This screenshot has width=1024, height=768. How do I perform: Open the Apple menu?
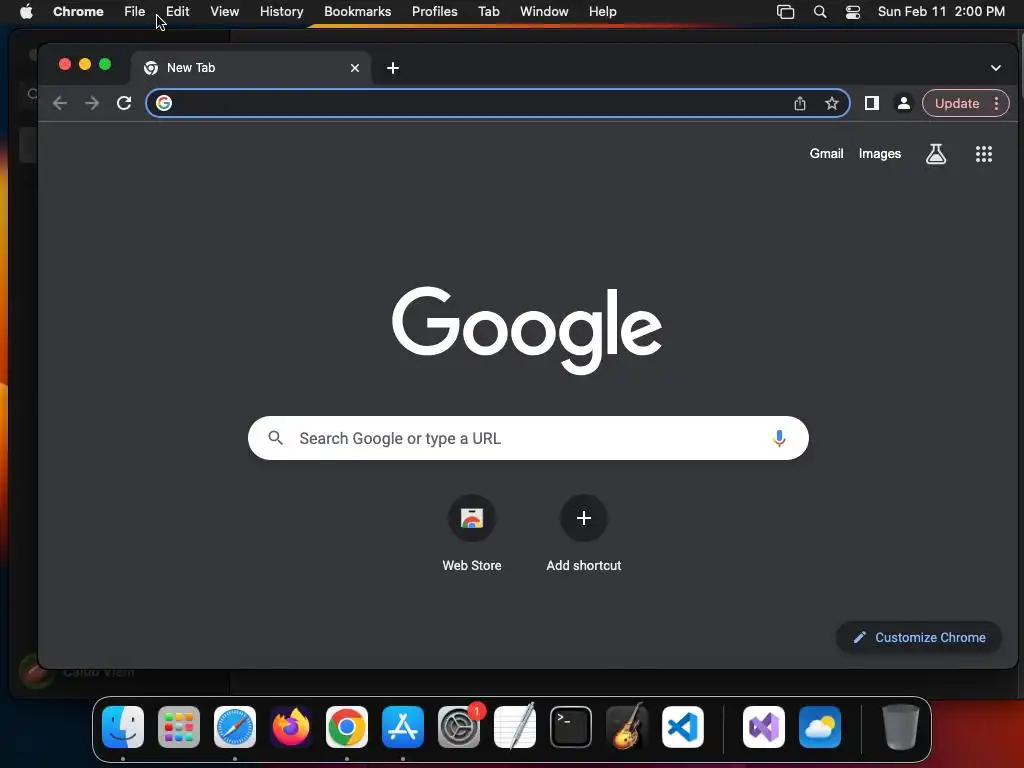point(26,12)
